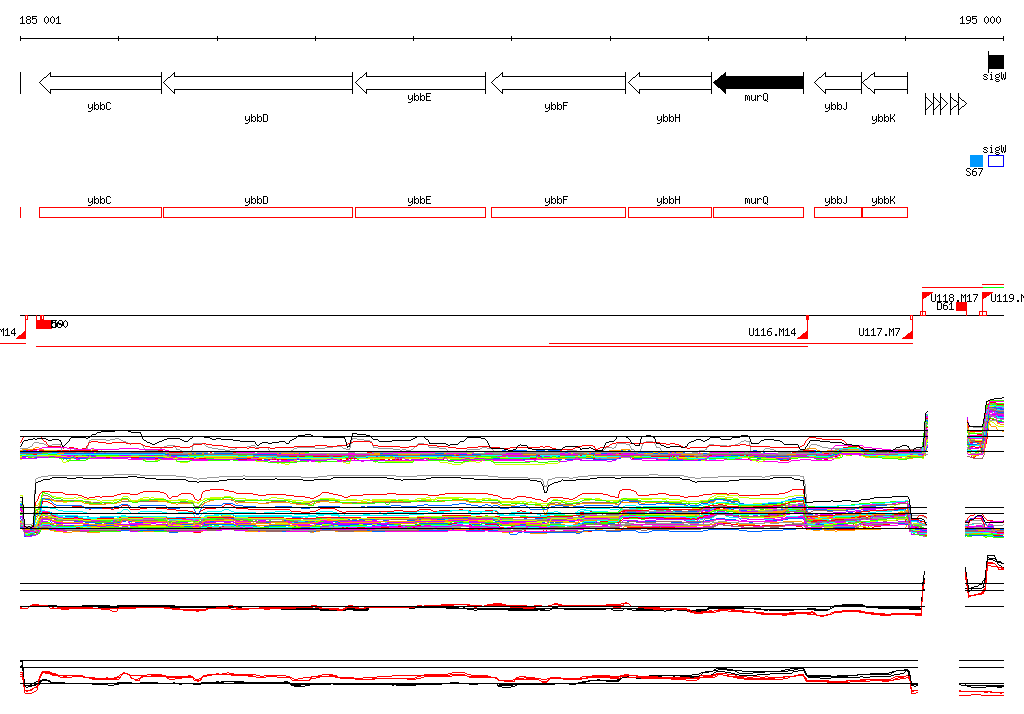Click the U119 label at right edge
Image resolution: width=1024 pixels, height=714 pixels.
coord(1006,299)
